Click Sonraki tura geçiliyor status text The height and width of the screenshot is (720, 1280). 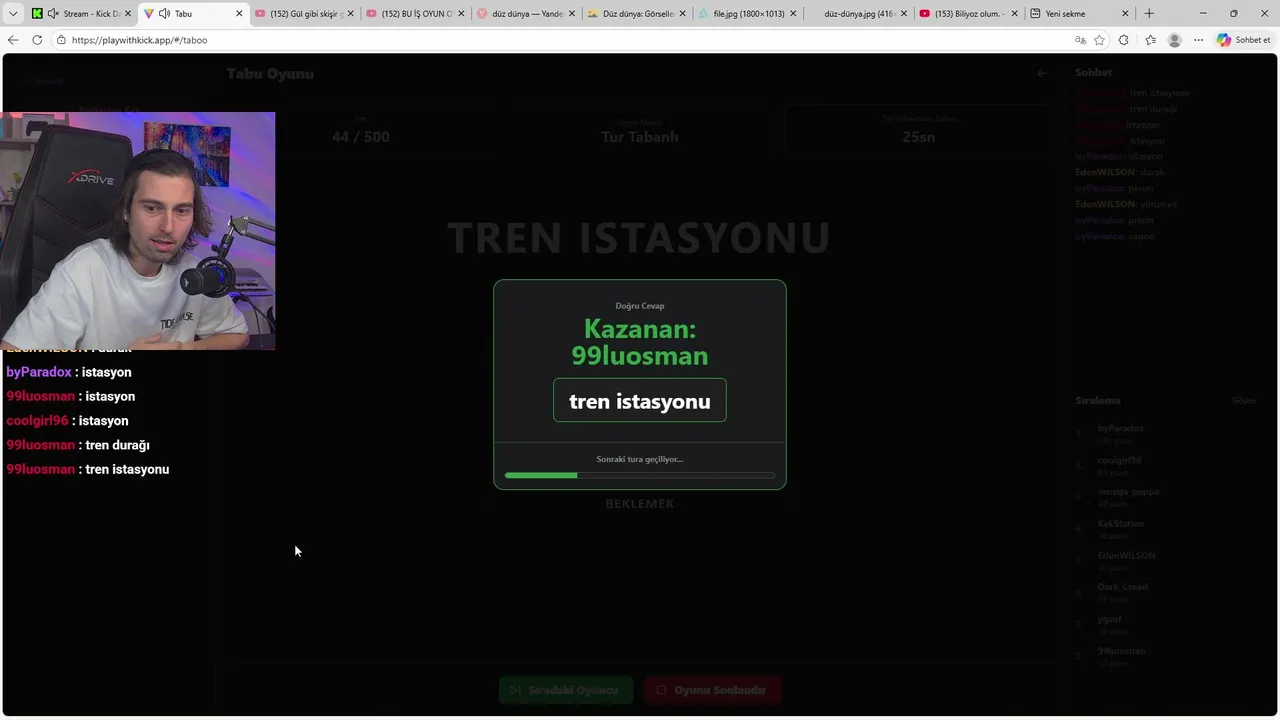point(640,459)
